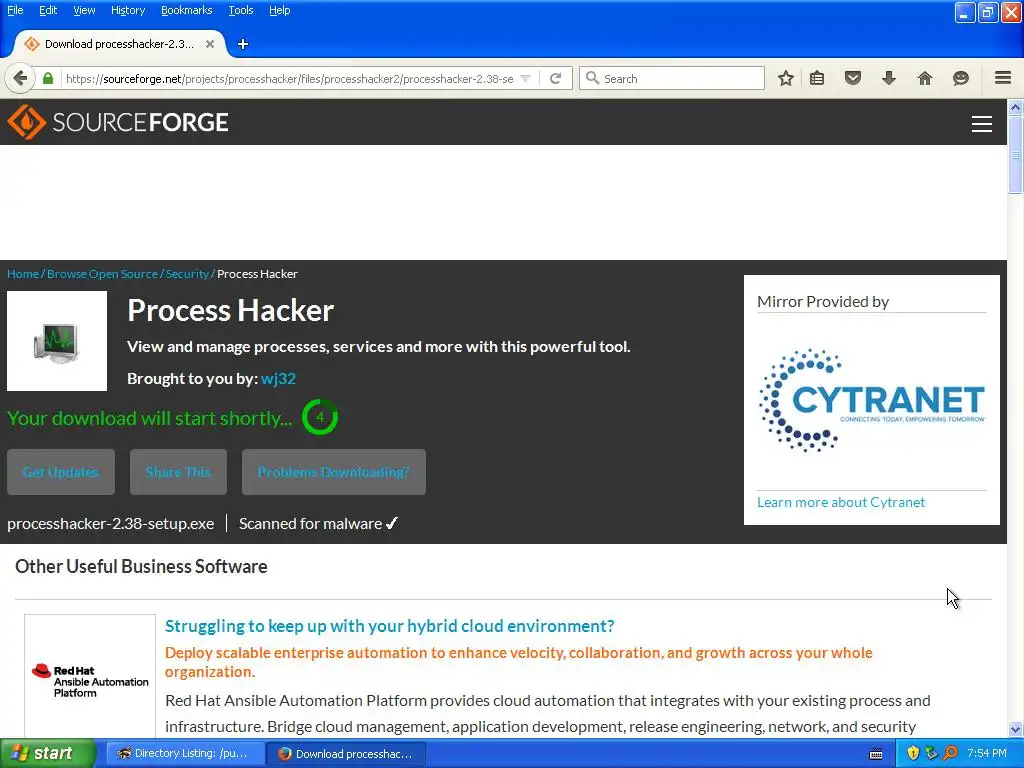Click the network tray icon beside shield
Image resolution: width=1024 pixels, height=768 pixels.
click(931, 753)
